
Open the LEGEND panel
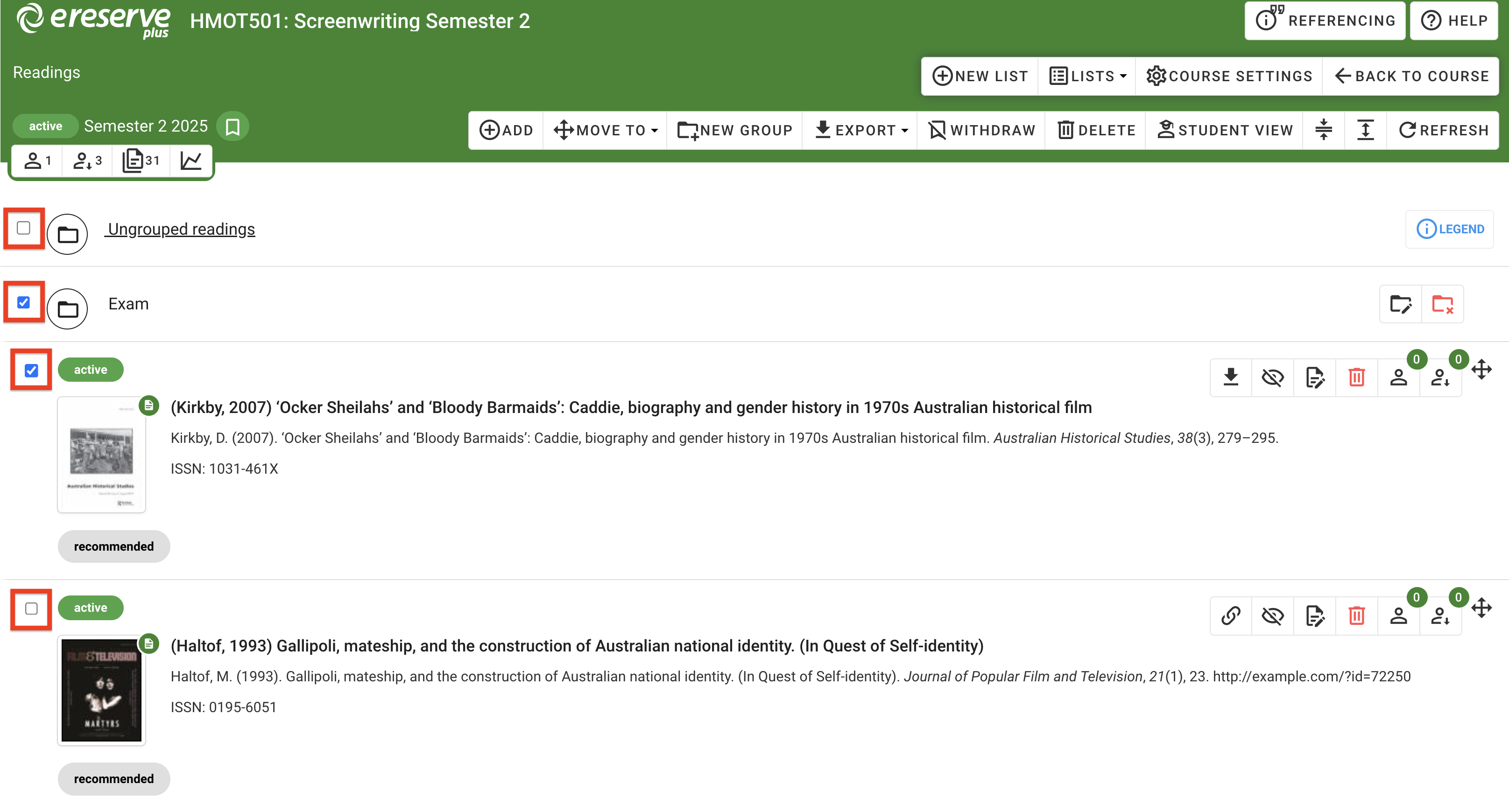[1449, 229]
